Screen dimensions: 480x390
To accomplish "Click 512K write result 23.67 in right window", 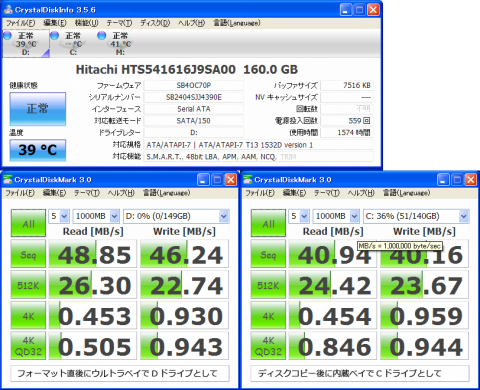I will click(425, 285).
